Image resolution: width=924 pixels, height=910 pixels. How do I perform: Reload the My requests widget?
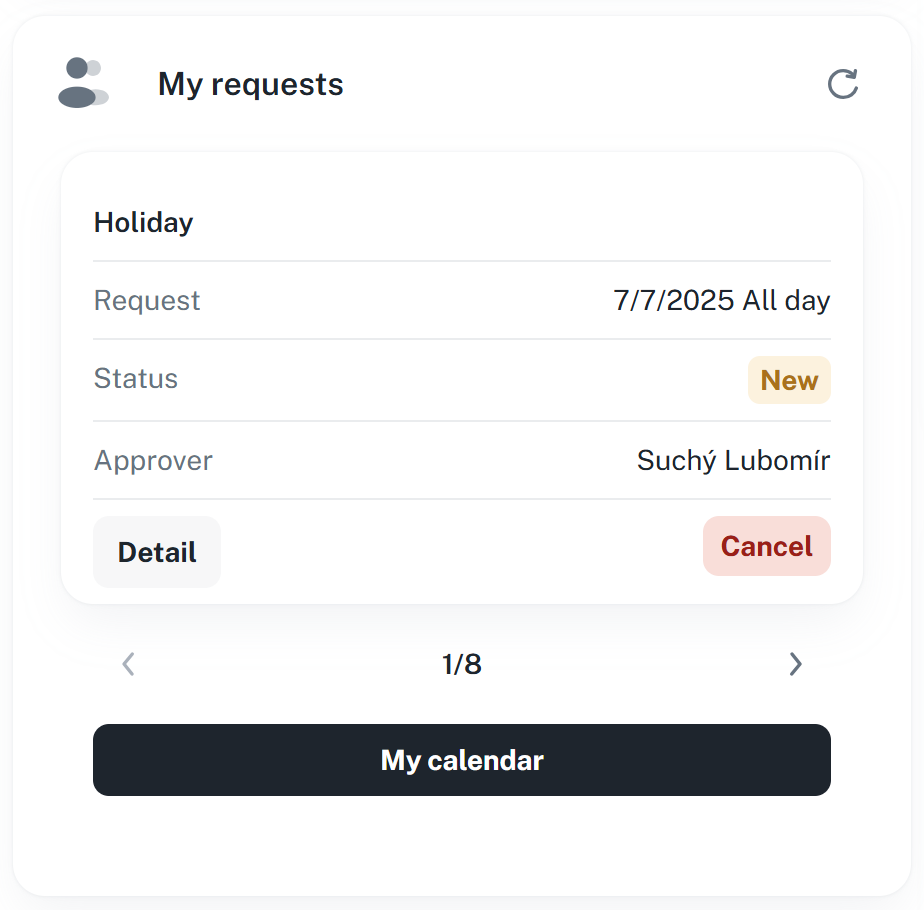843,84
